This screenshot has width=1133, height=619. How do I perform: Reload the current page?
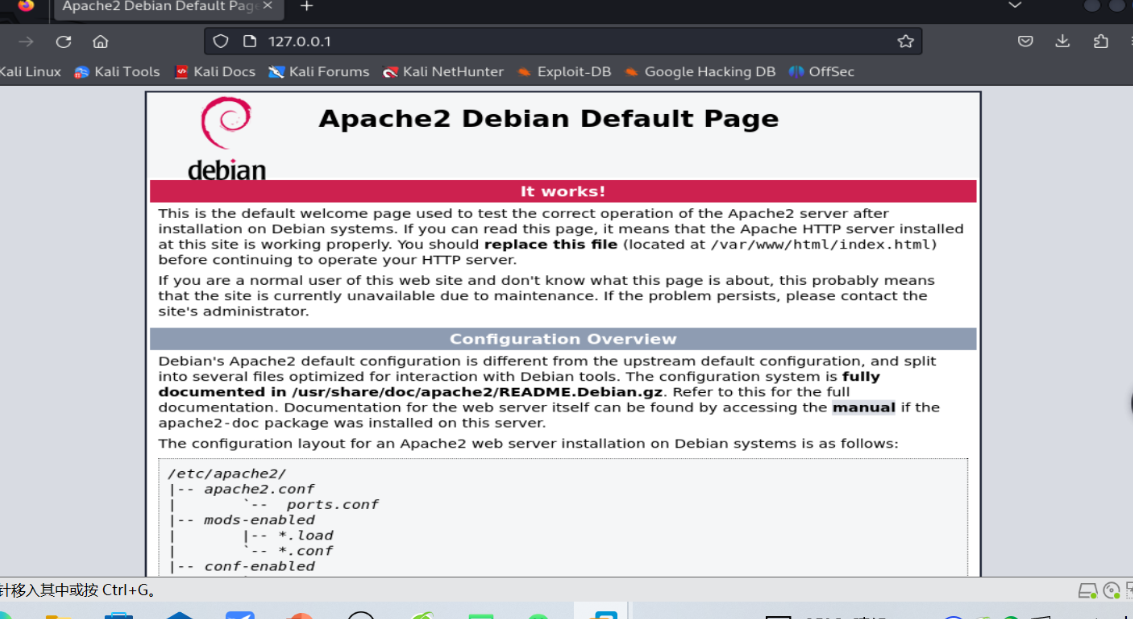click(63, 41)
